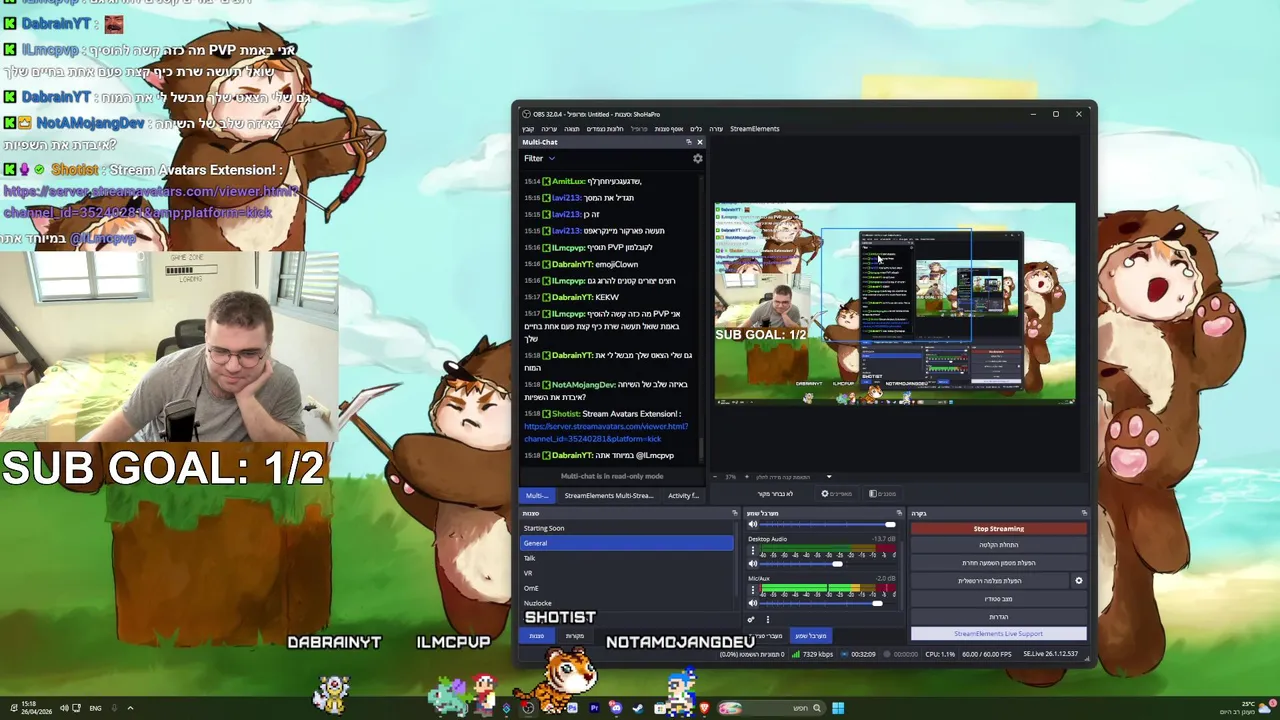Switch to StreamElements Multi-Stream tab
1280x720 pixels.
608,495
